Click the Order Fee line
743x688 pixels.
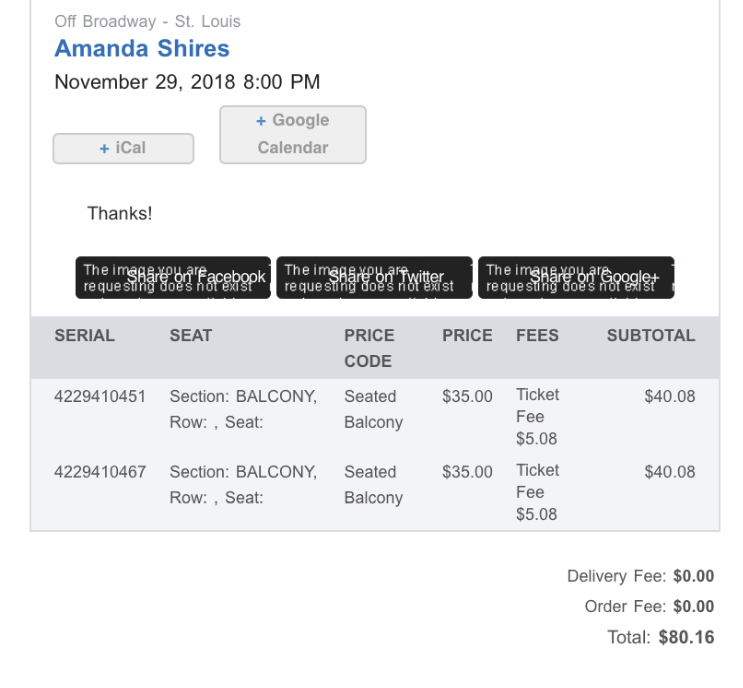tap(649, 607)
